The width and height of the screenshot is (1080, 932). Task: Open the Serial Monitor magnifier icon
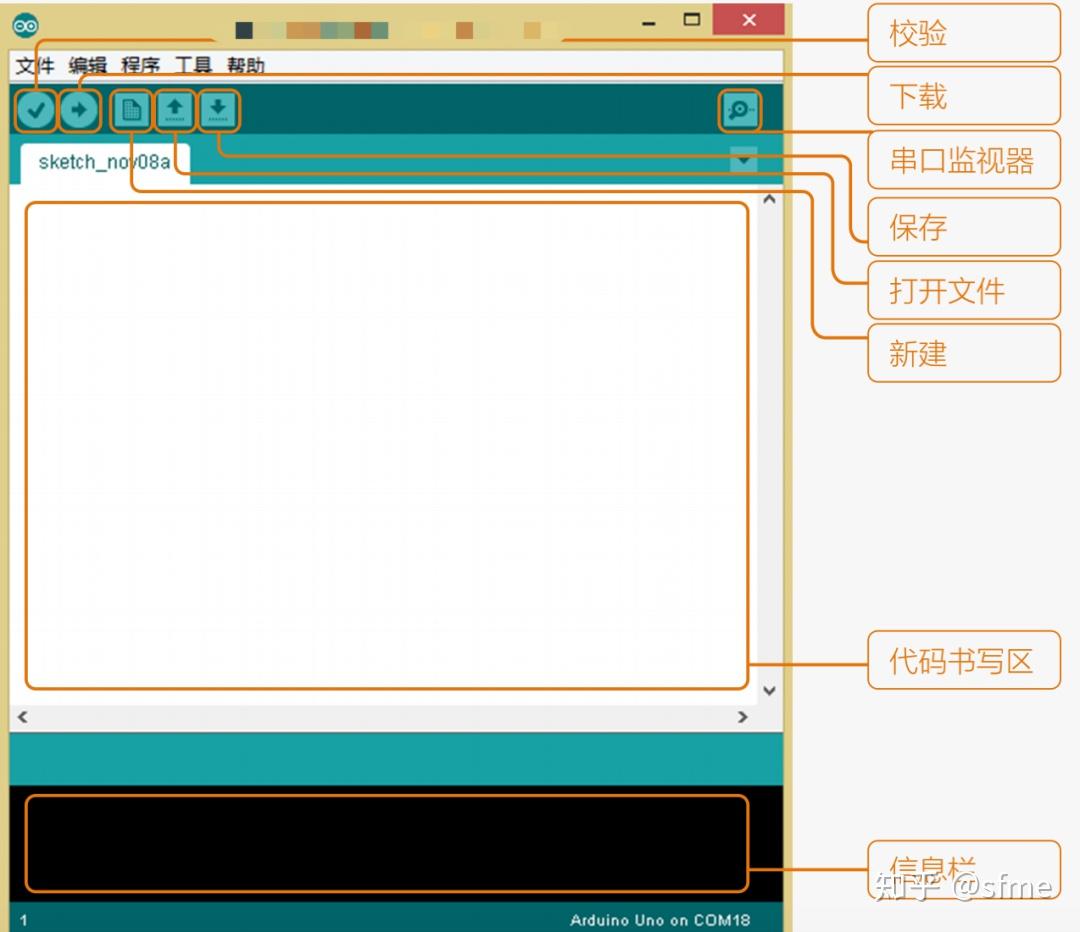(740, 110)
